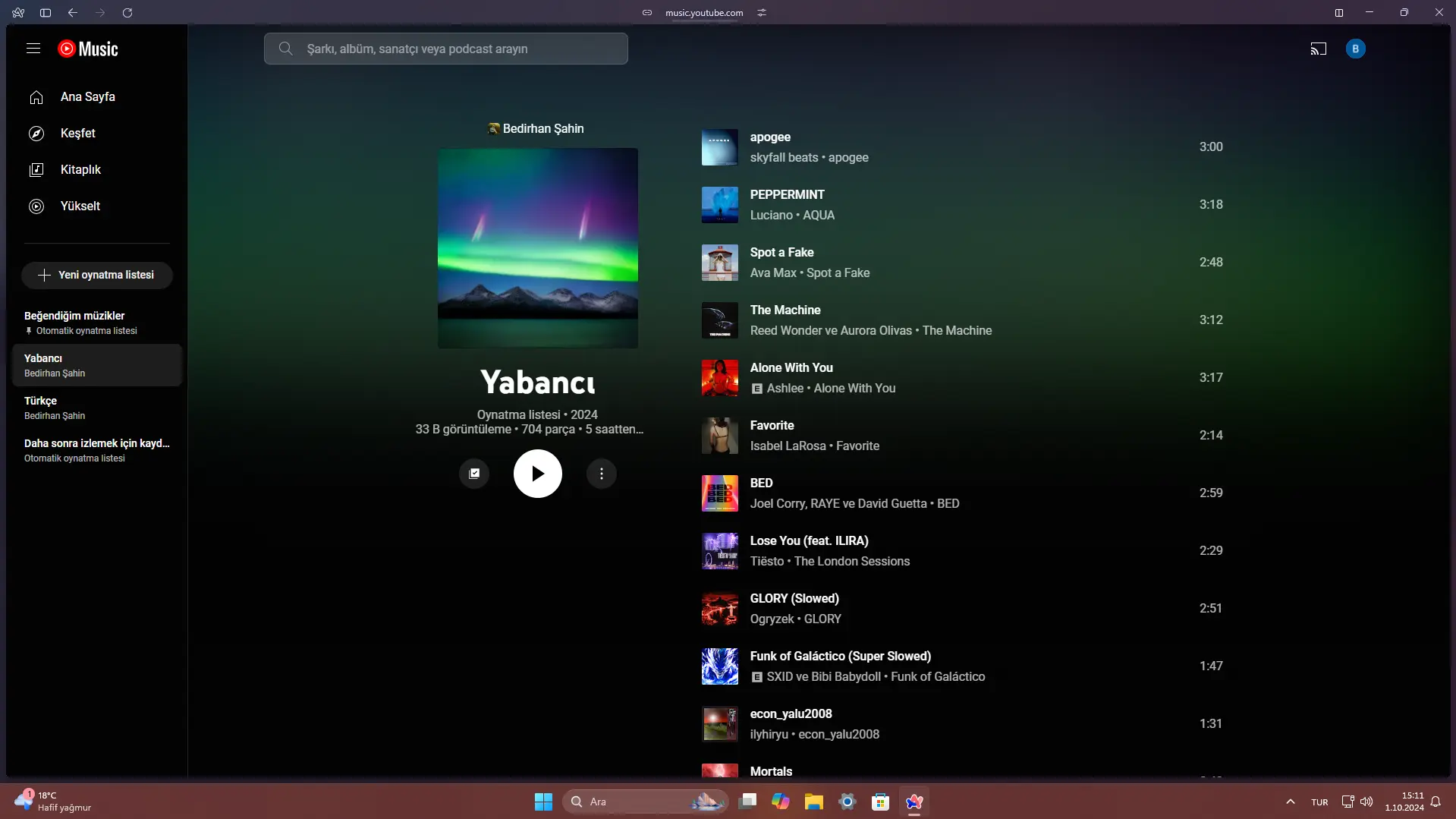Open the Windows Start menu
The image size is (1456, 819).
pyautogui.click(x=543, y=802)
